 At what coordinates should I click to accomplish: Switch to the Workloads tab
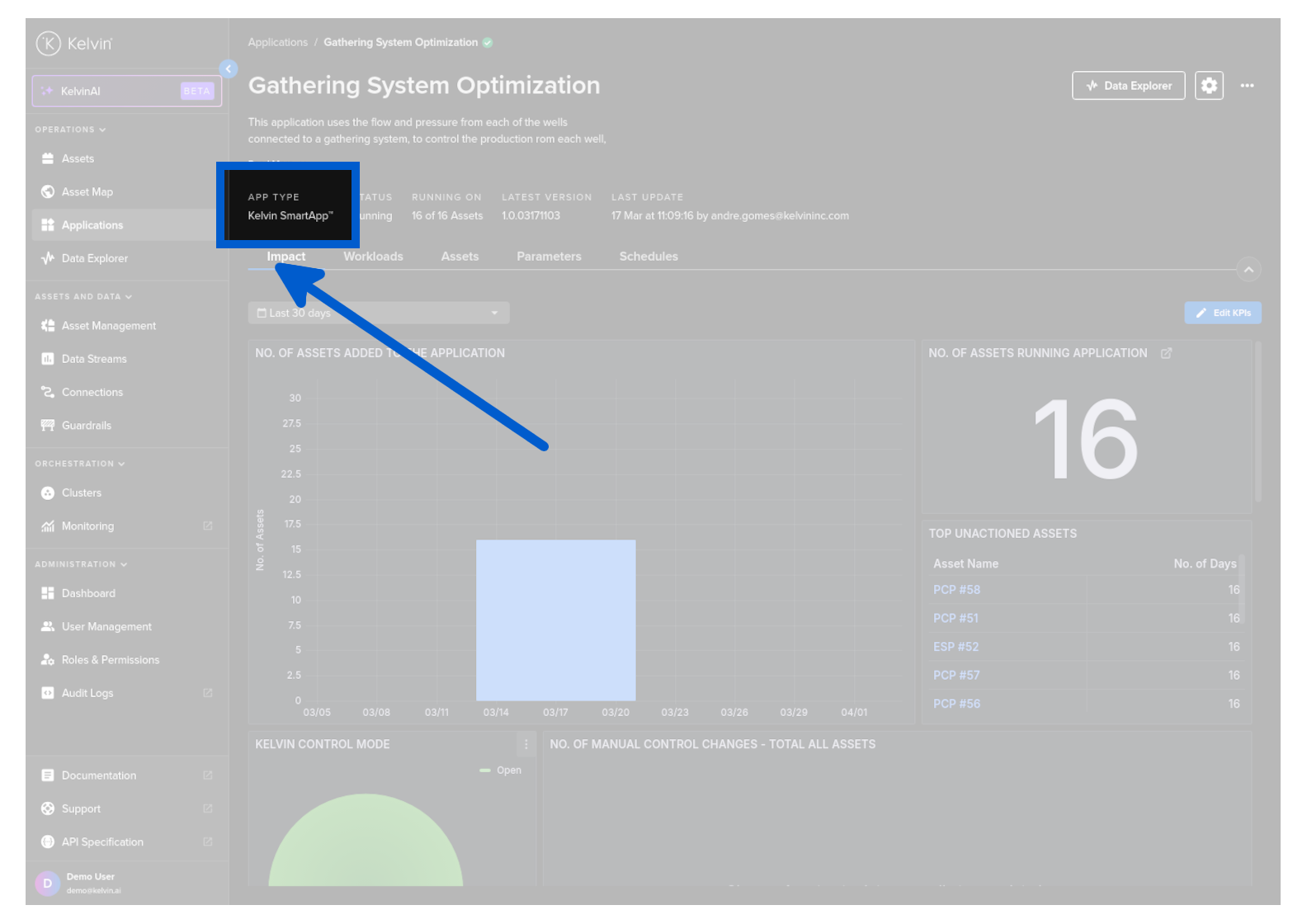(x=373, y=257)
